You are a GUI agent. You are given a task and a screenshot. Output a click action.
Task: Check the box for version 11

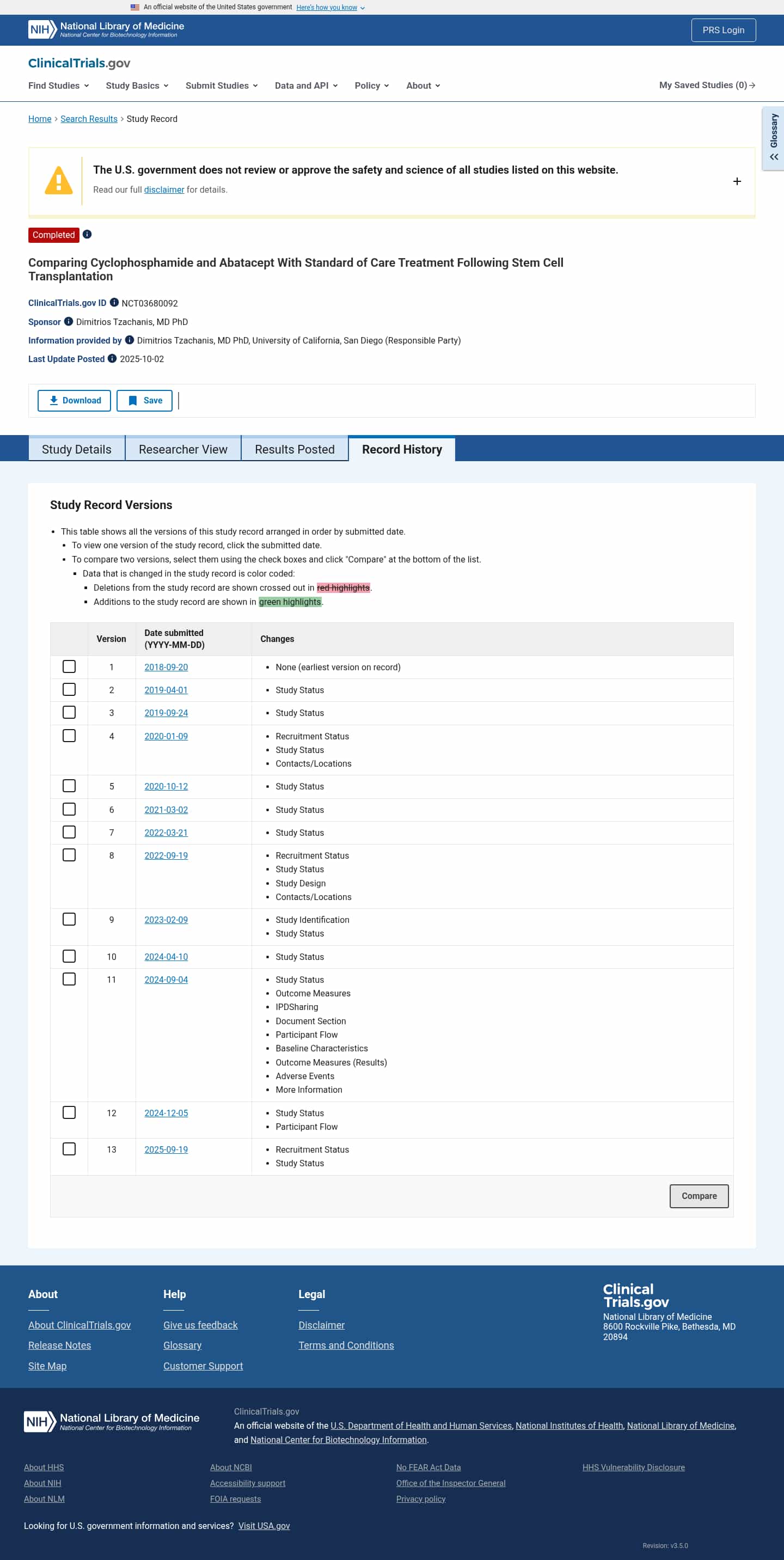(69, 978)
